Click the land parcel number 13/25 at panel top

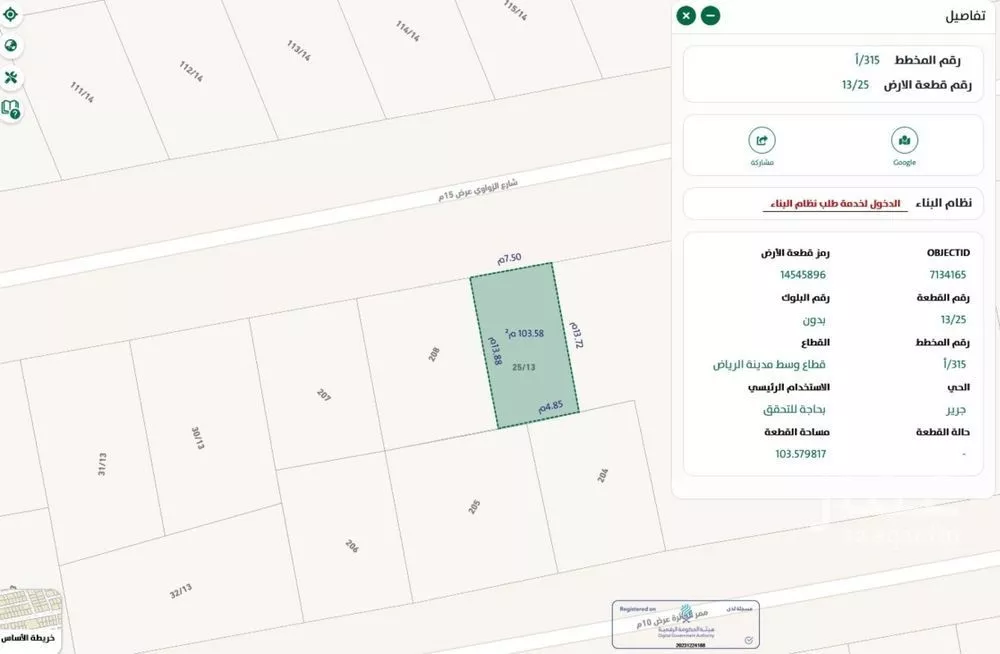pyautogui.click(x=855, y=84)
